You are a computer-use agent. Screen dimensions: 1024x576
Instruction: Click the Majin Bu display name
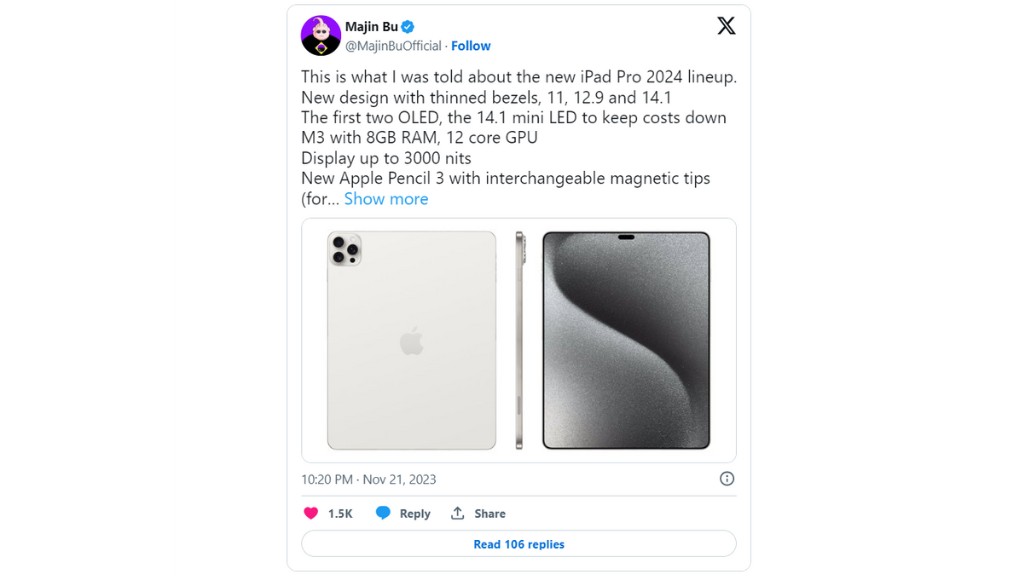point(374,26)
